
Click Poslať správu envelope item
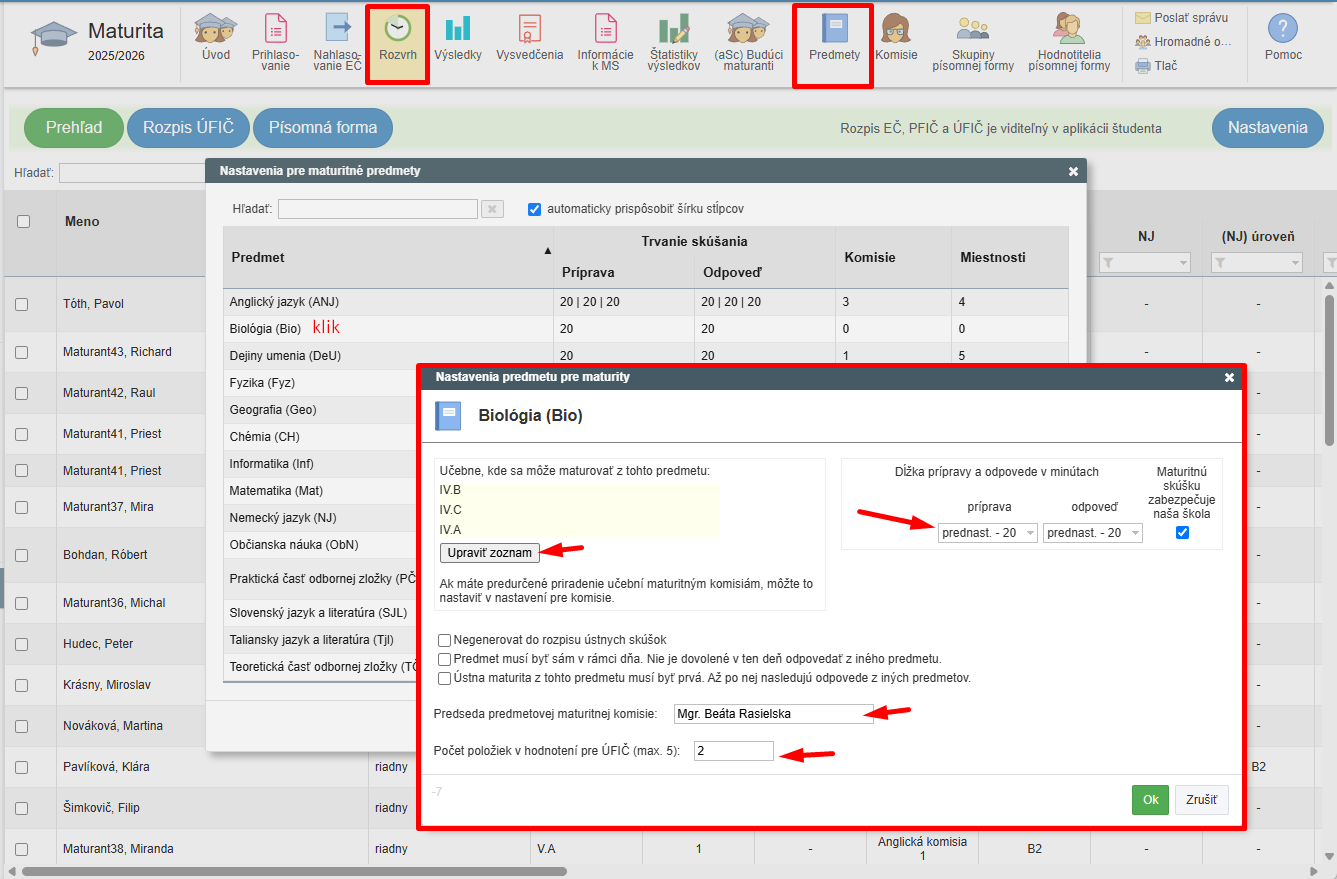tap(1181, 17)
